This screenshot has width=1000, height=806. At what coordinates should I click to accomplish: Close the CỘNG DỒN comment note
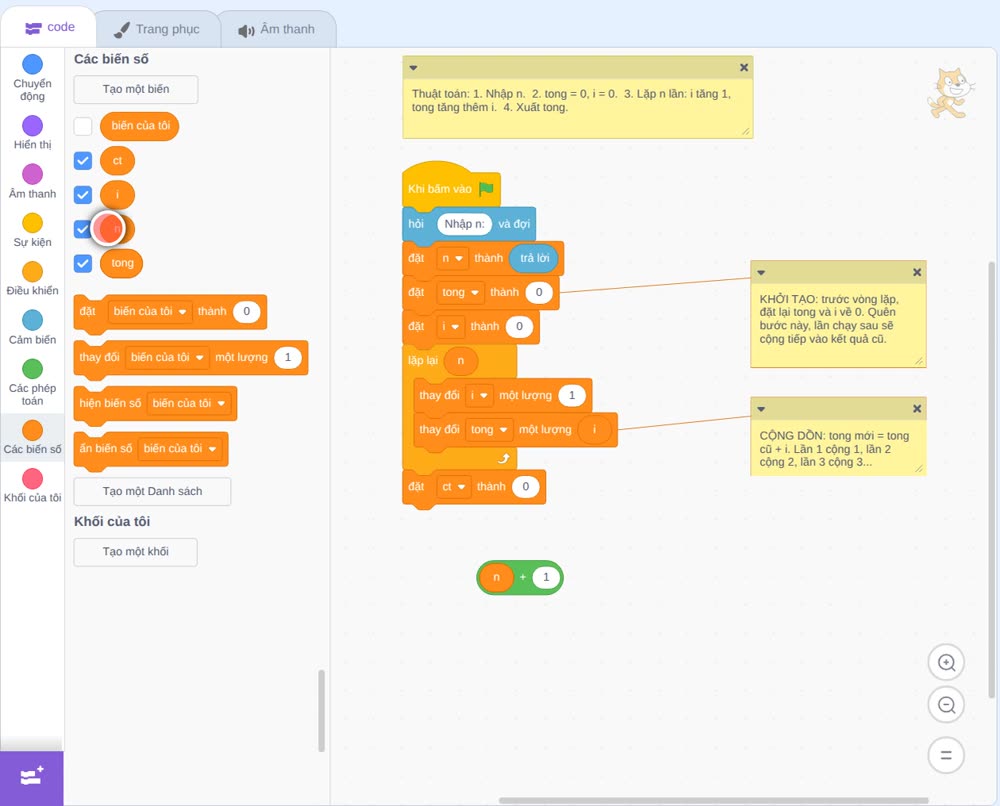click(917, 409)
